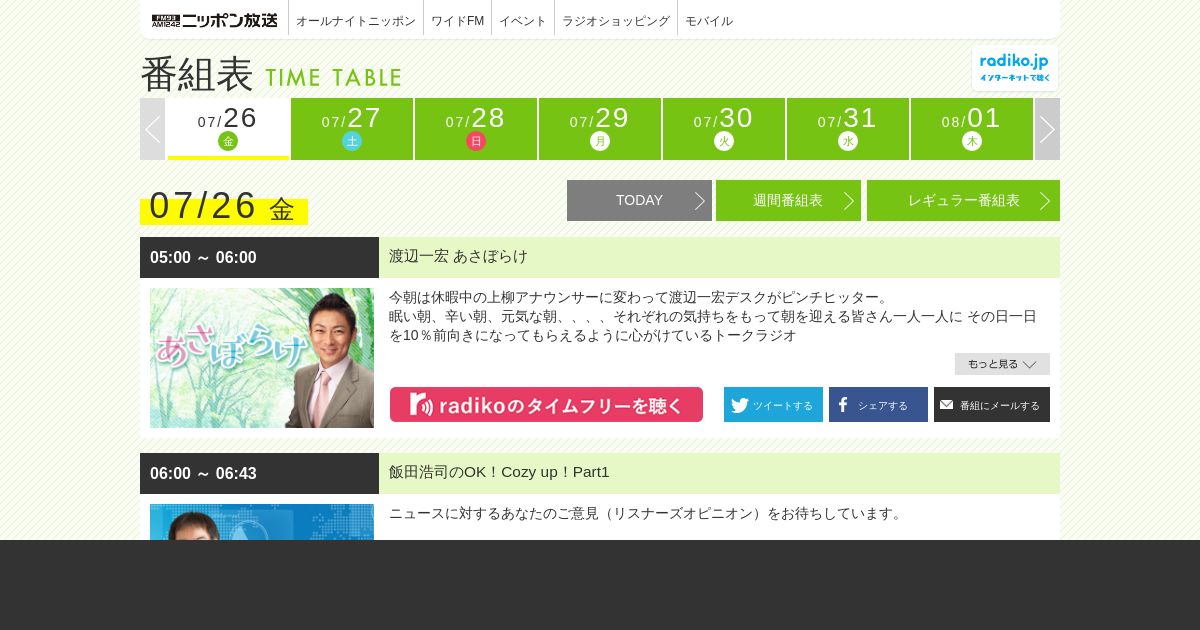Share あさぼらけ on Facebook
The height and width of the screenshot is (630, 1200).
(x=878, y=405)
